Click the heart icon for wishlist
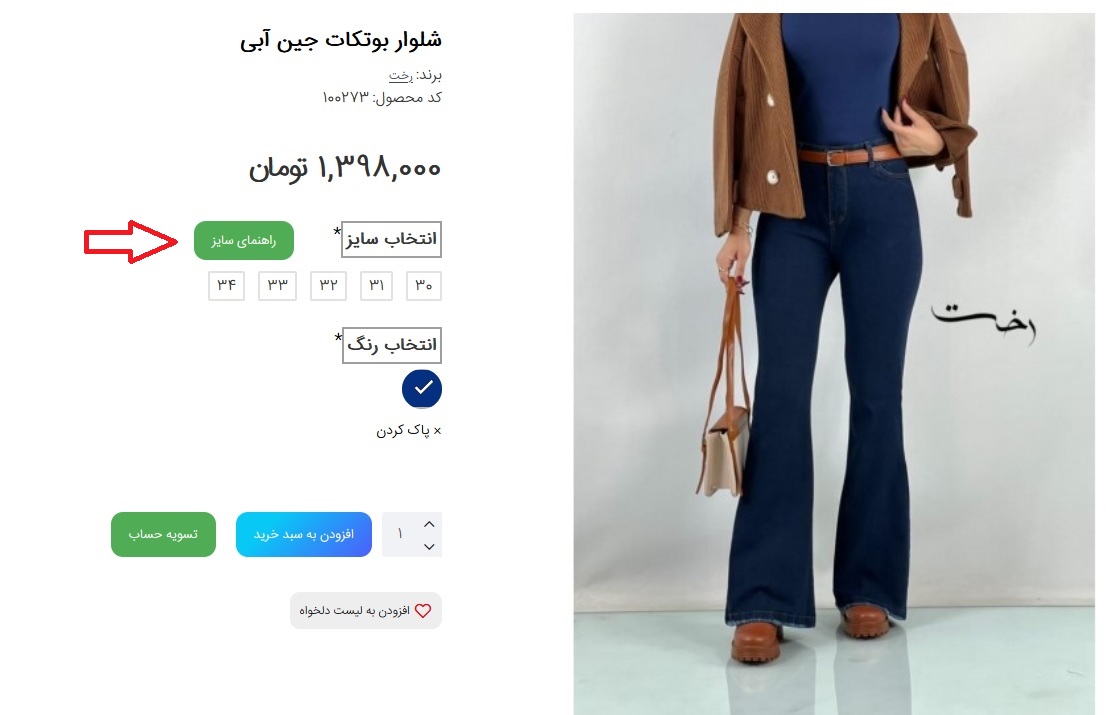Image resolution: width=1118 pixels, height=715 pixels. click(x=423, y=611)
